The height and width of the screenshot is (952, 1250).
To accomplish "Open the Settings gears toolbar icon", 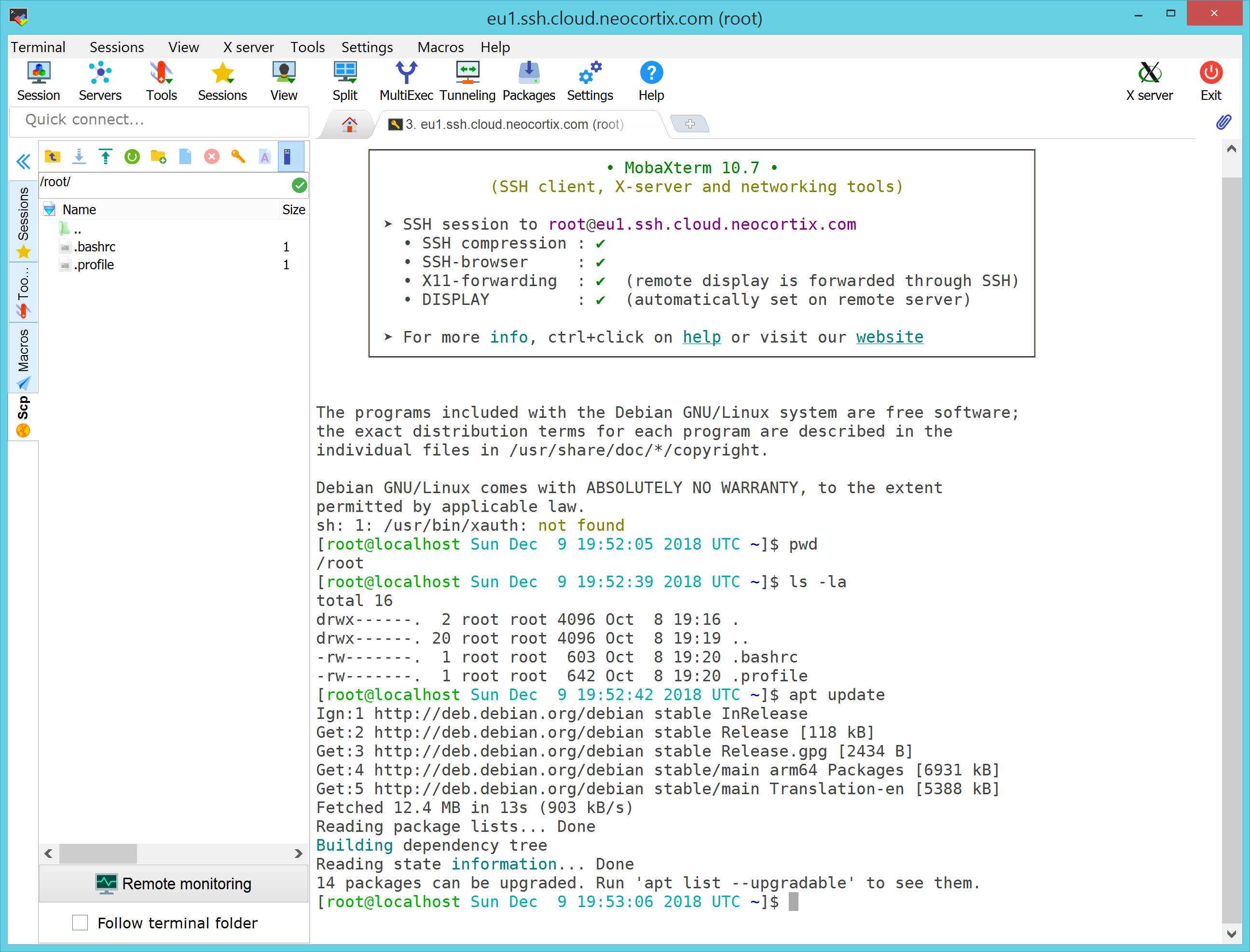I will pyautogui.click(x=590, y=81).
